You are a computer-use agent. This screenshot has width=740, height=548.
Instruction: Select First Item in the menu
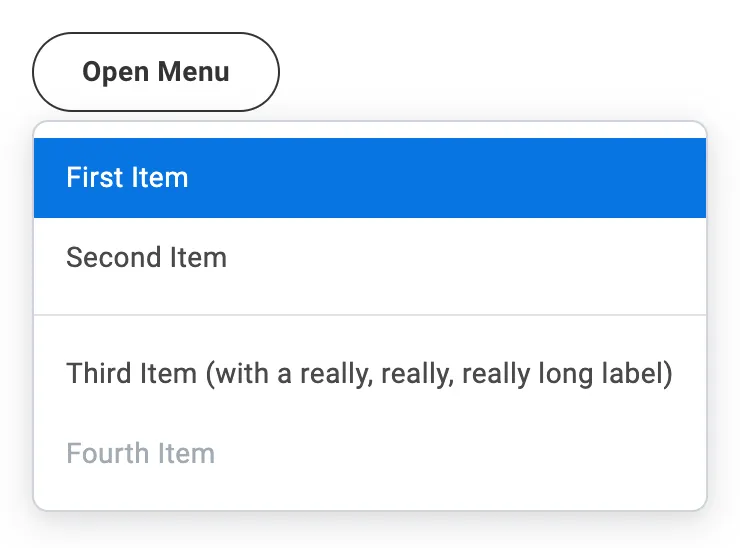[x=370, y=178]
